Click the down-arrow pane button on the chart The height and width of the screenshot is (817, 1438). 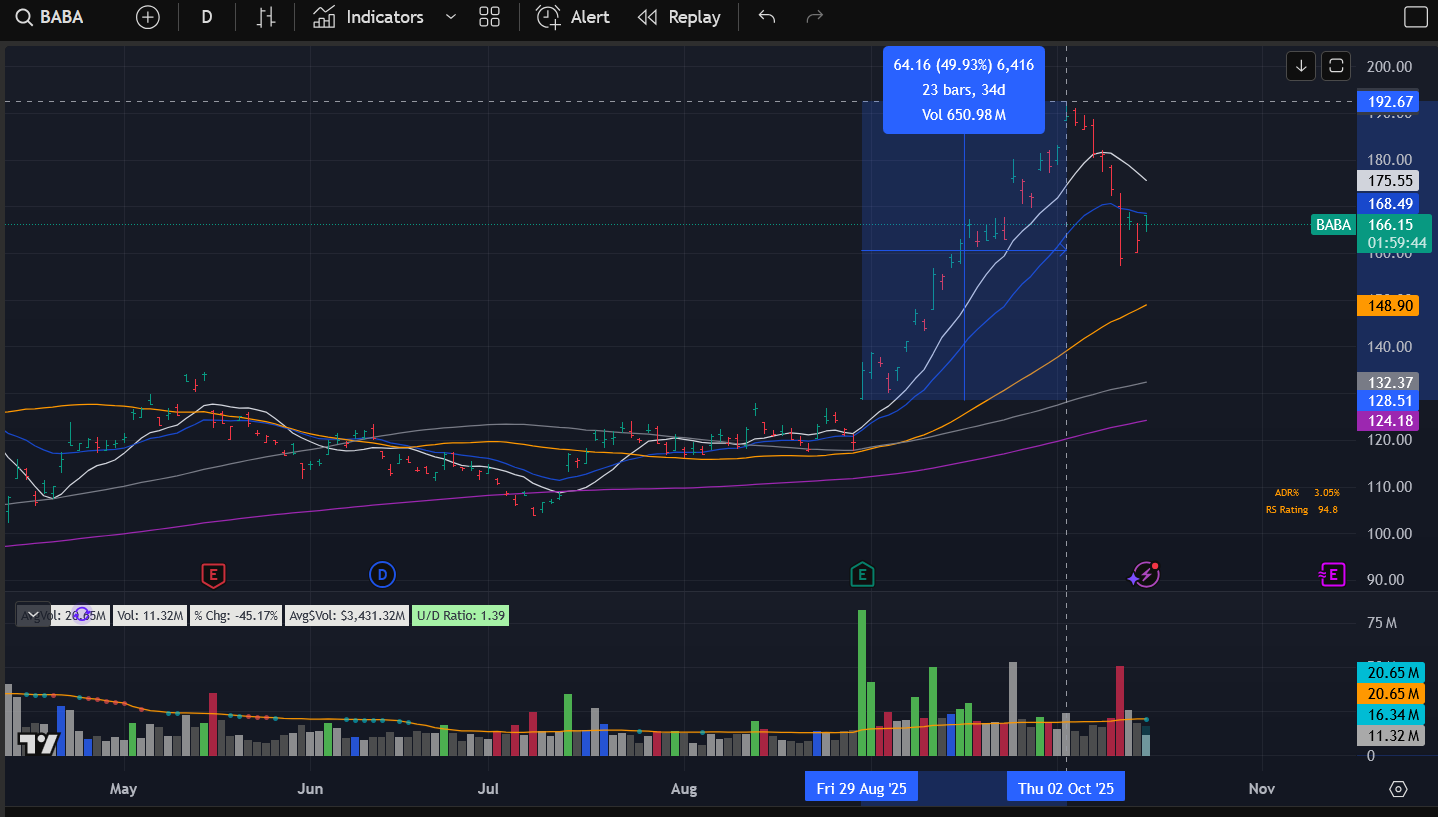point(1301,66)
